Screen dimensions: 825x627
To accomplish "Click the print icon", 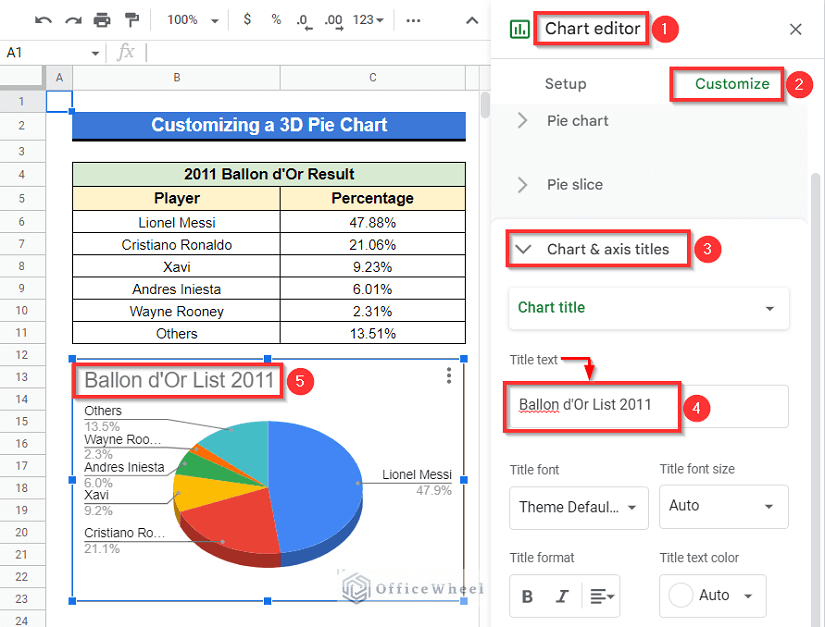I will click(x=102, y=20).
